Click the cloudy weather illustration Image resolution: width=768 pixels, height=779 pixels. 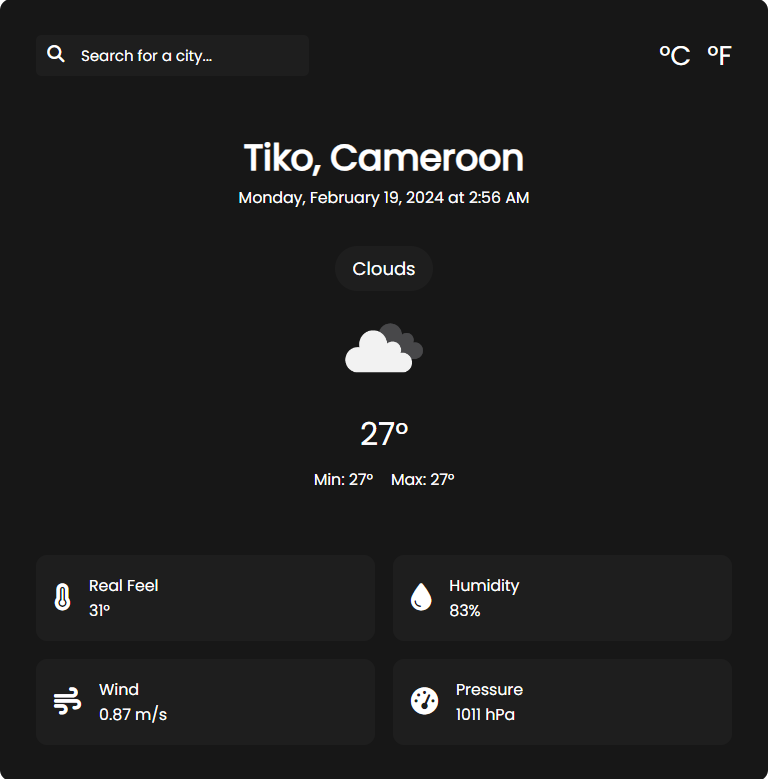pos(384,348)
